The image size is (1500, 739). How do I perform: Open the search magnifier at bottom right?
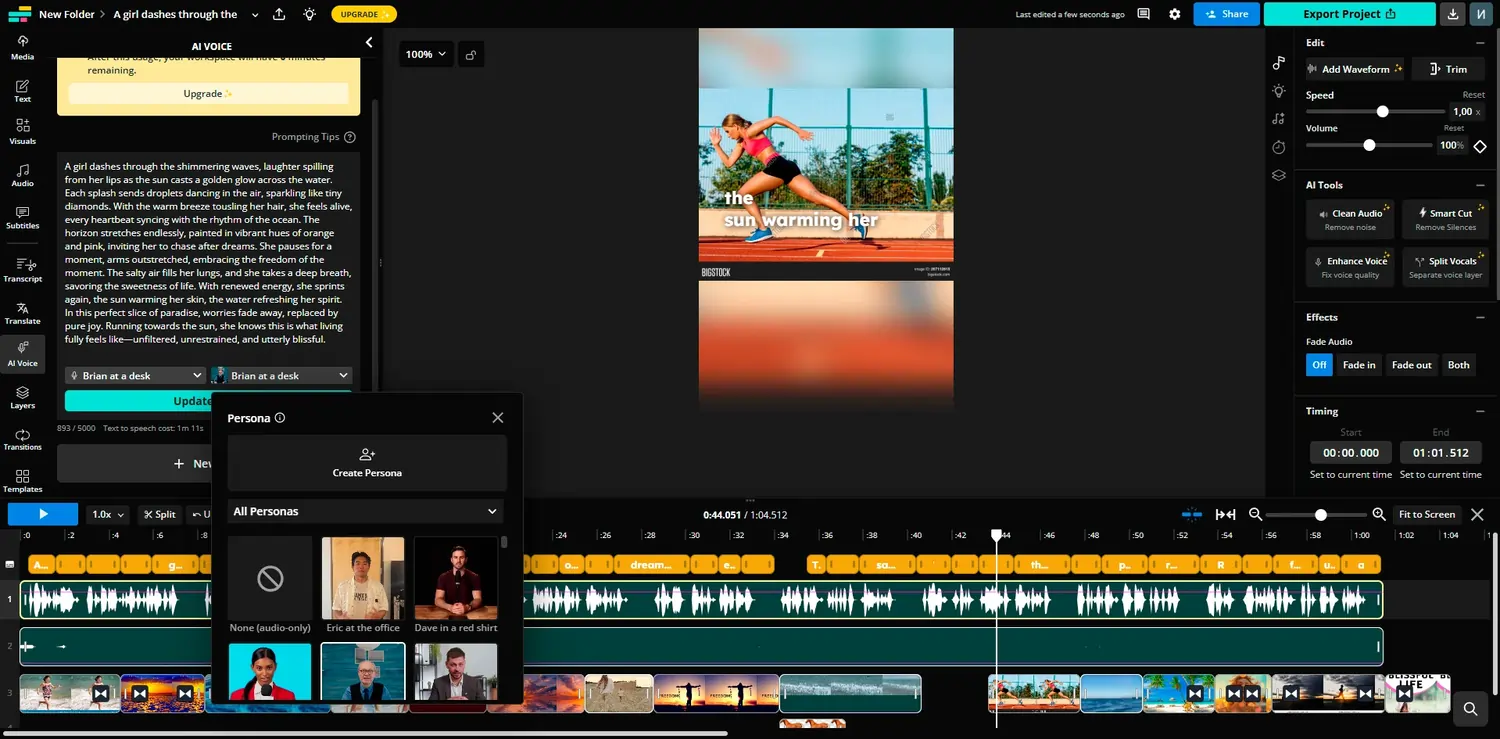[x=1470, y=709]
